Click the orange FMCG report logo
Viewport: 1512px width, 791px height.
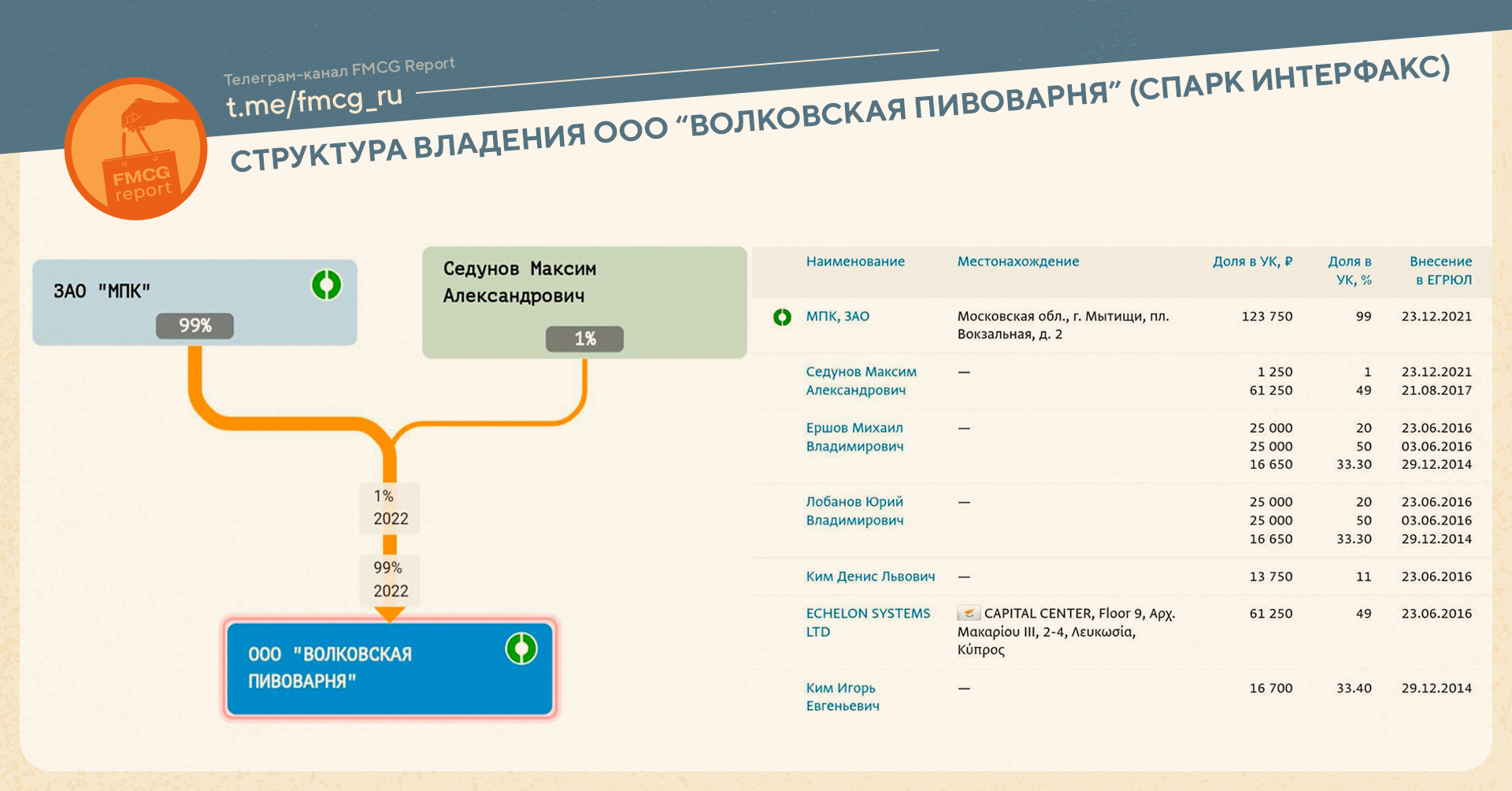pos(135,148)
